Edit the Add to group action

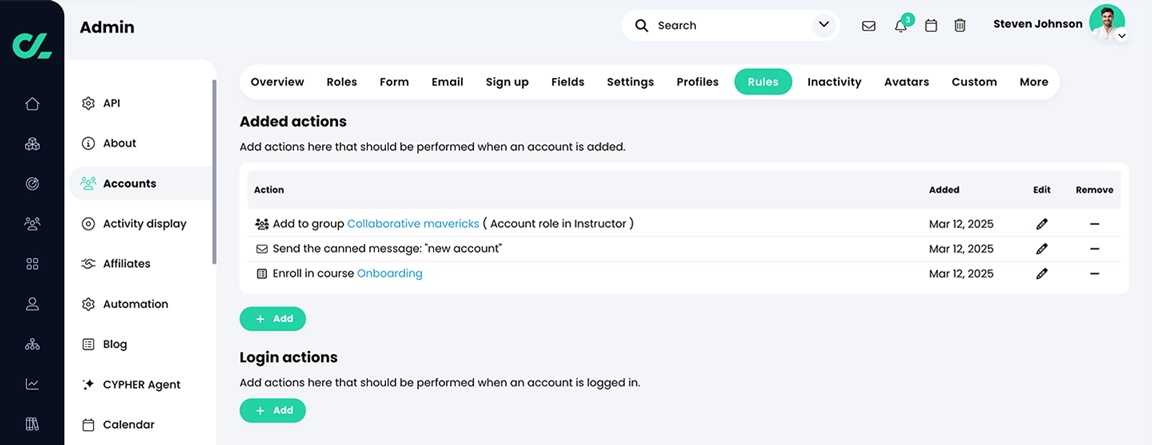1041,224
